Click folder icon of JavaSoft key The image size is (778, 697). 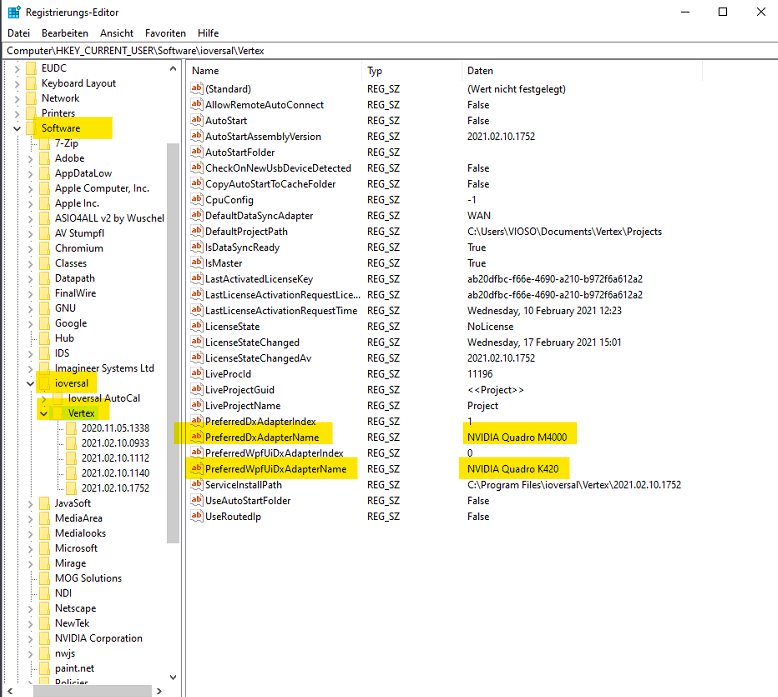45,503
